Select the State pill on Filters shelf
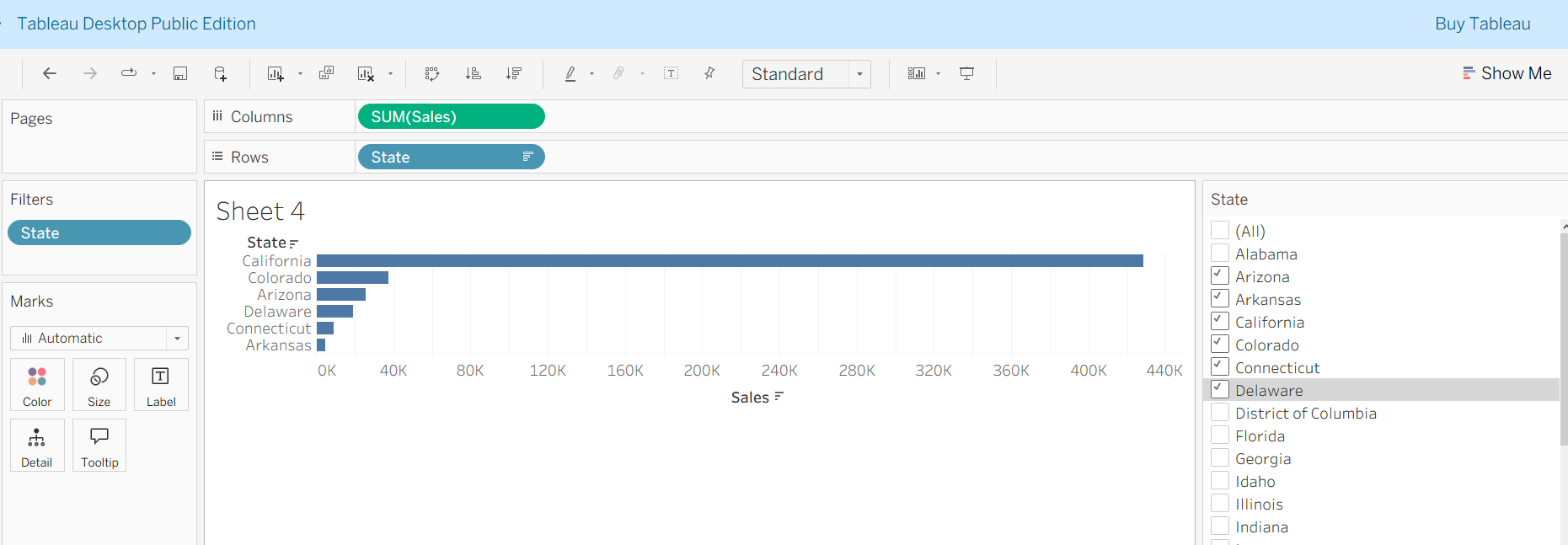This screenshot has height=545, width=1568. (x=99, y=232)
